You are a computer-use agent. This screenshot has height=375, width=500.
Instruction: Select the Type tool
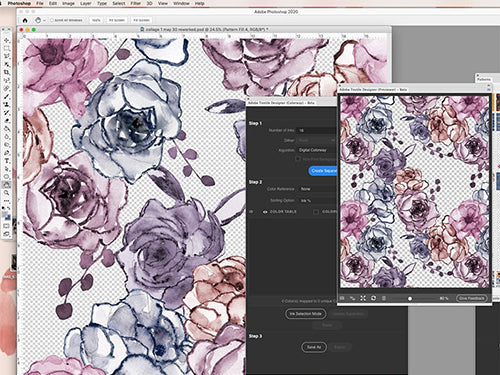[x=6, y=161]
